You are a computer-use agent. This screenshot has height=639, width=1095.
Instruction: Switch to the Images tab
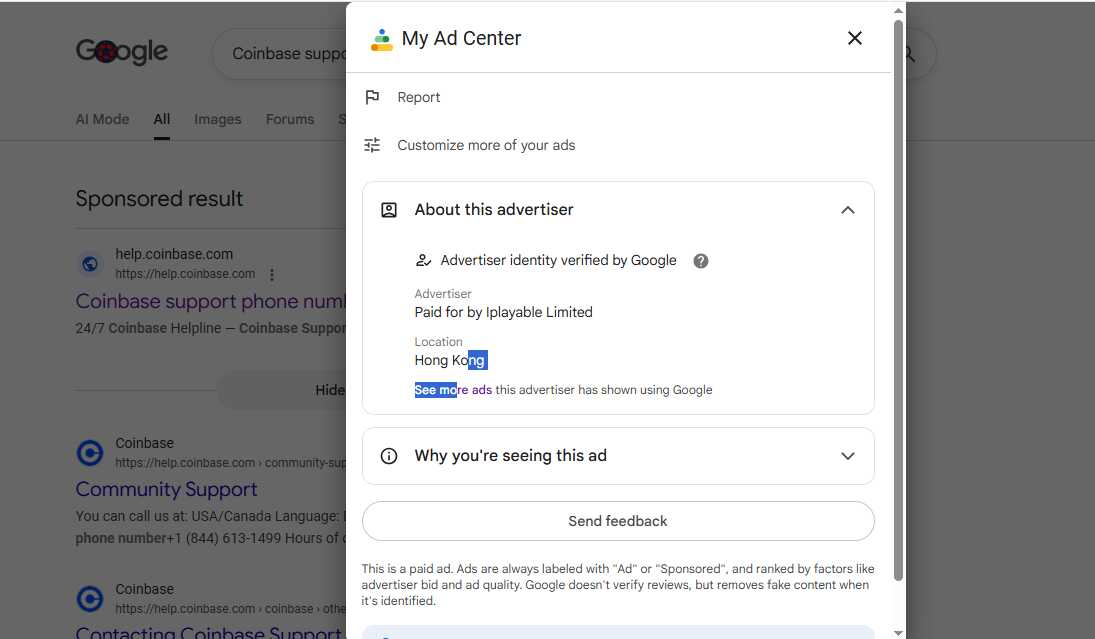(217, 119)
